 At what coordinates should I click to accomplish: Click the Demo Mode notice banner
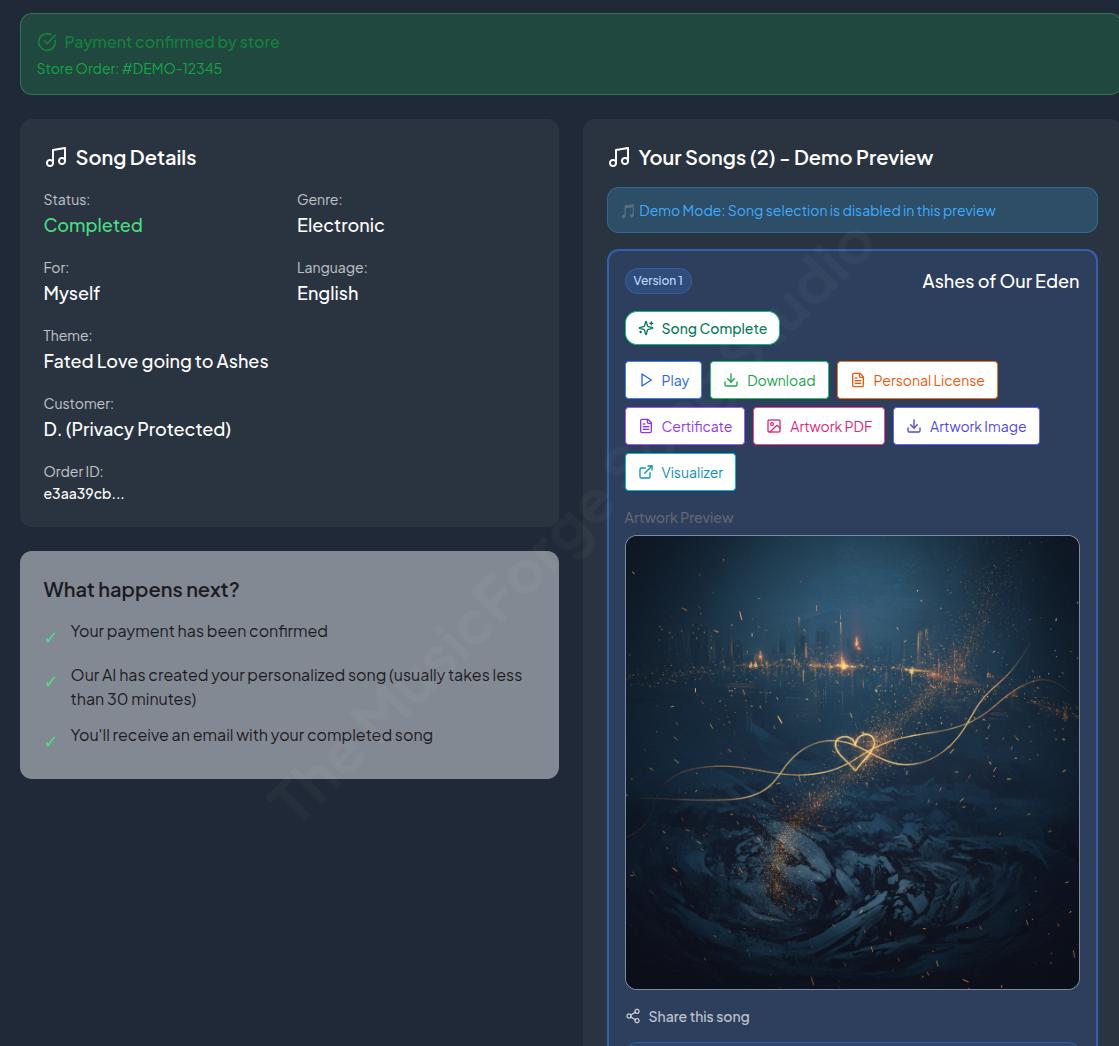pyautogui.click(x=852, y=211)
